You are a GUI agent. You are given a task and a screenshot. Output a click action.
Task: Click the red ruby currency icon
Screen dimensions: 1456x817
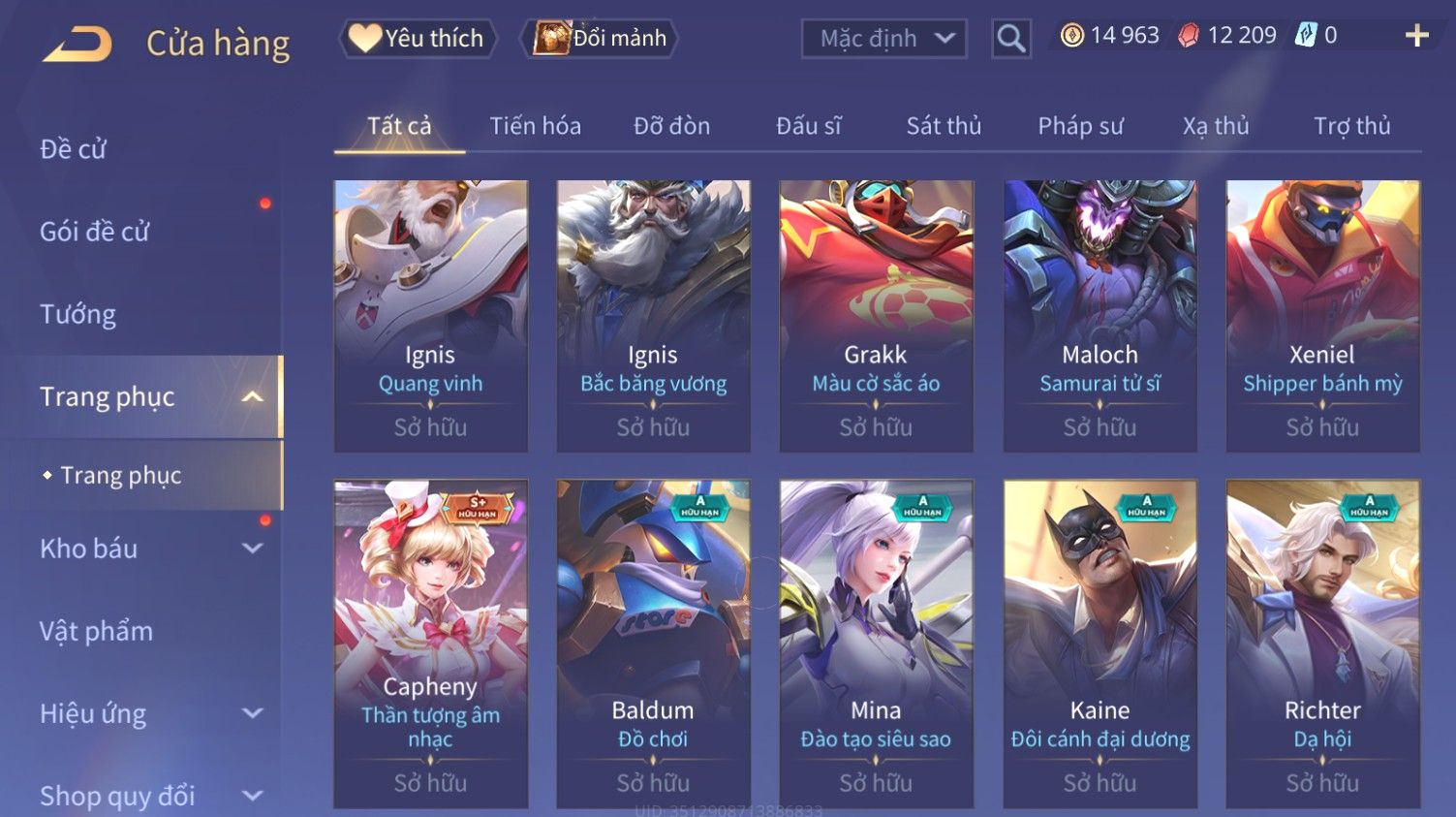tap(1189, 36)
